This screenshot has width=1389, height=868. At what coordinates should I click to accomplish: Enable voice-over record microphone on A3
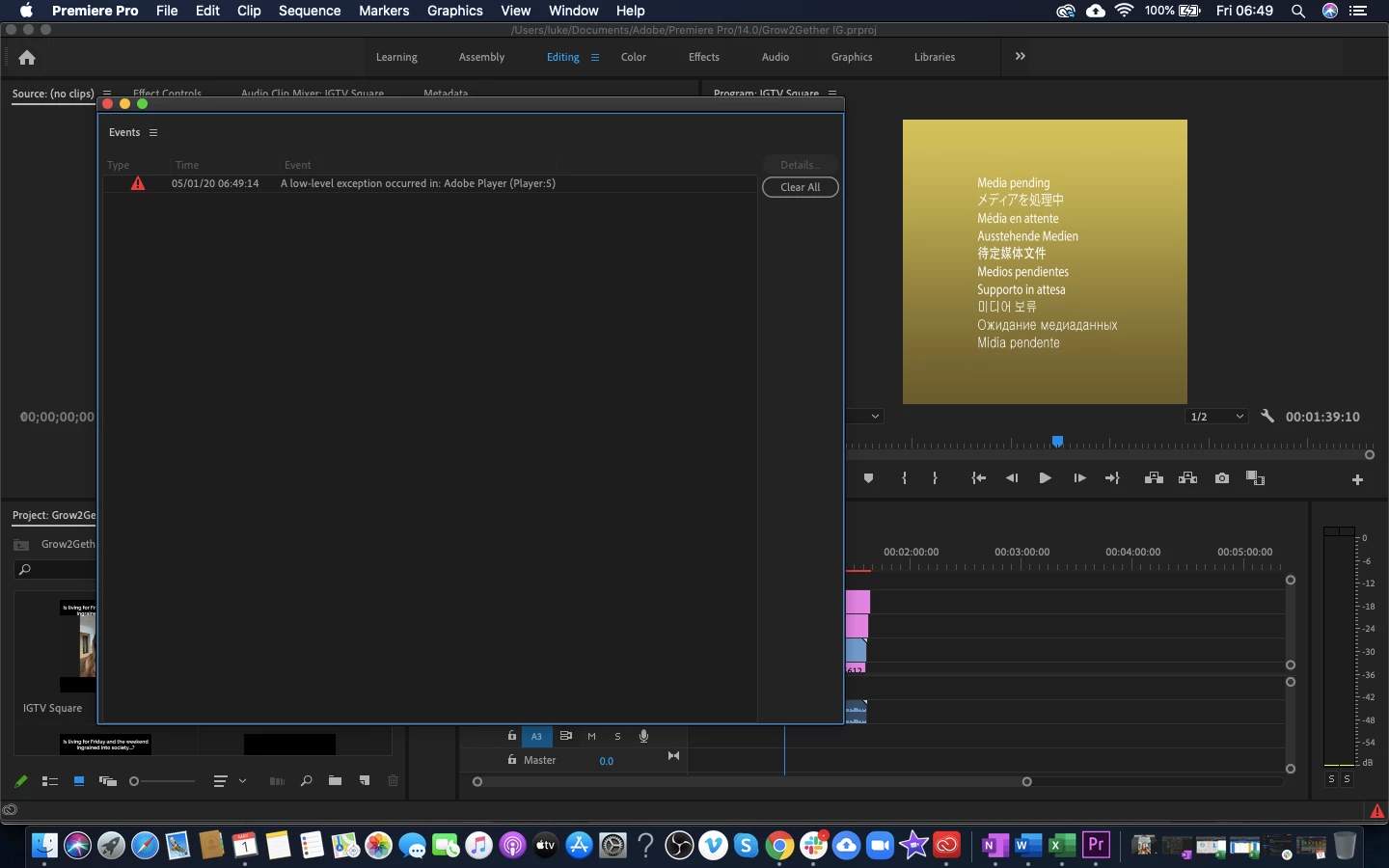click(643, 736)
